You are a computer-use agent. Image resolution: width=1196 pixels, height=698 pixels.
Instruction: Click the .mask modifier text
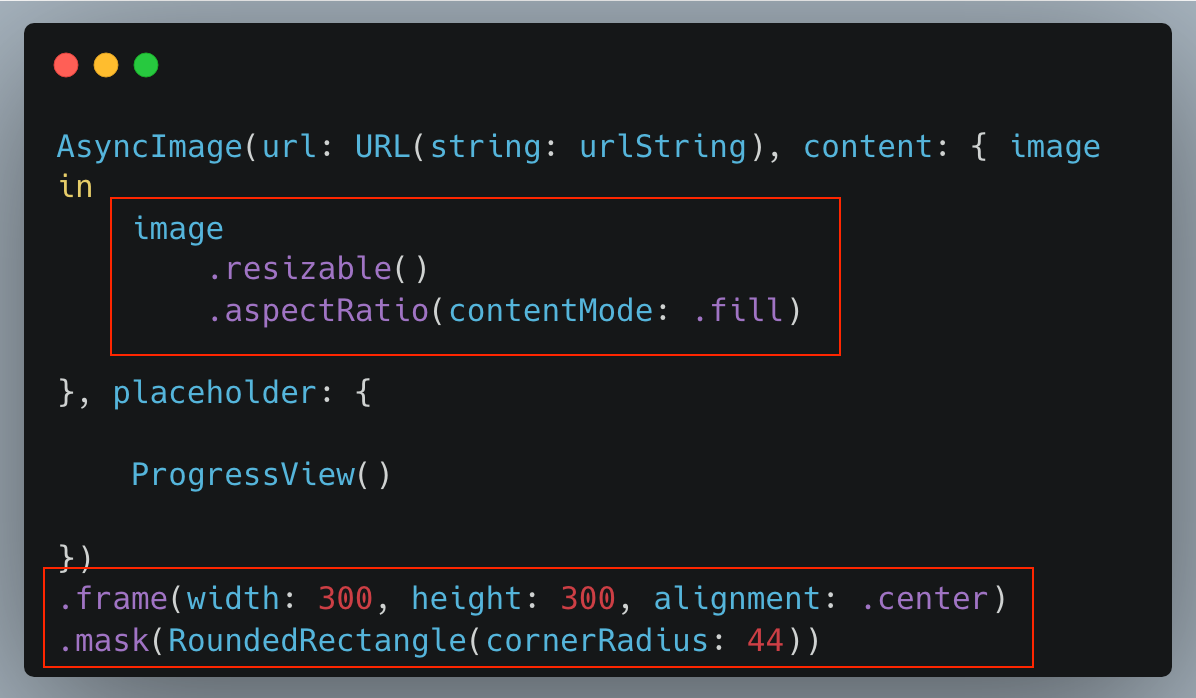pyautogui.click(x=104, y=640)
